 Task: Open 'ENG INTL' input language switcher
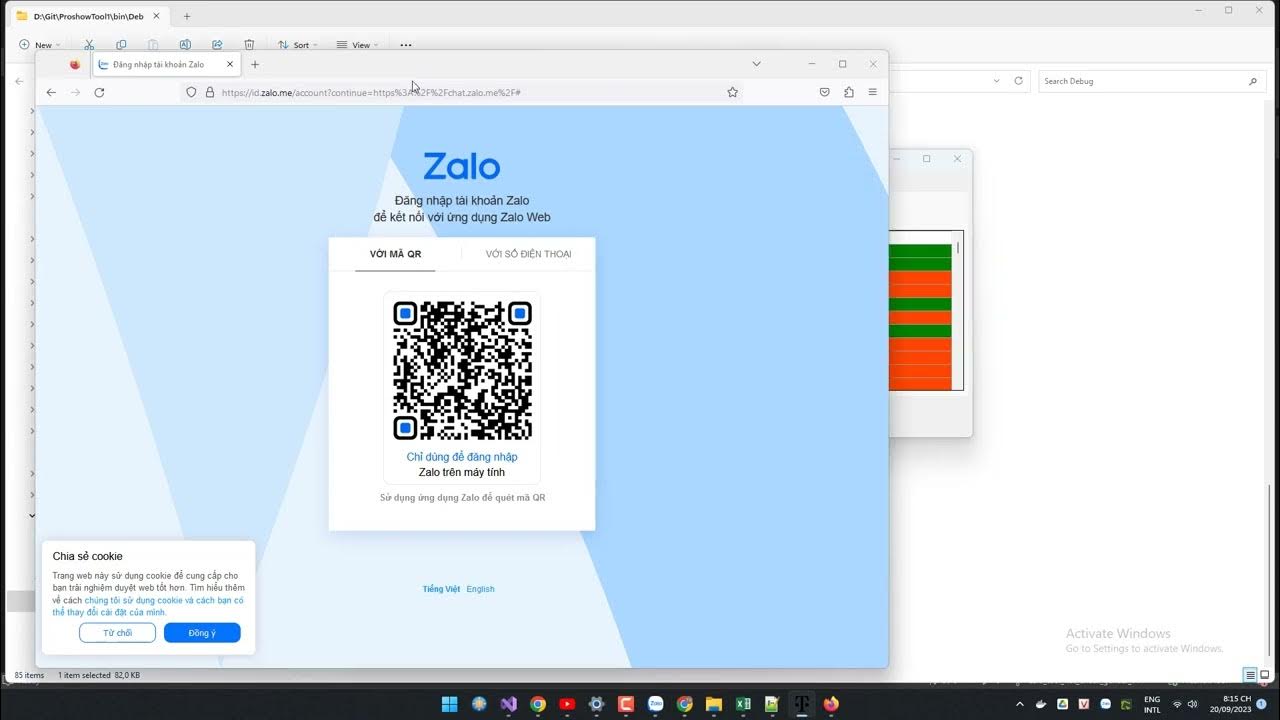[x=1152, y=704]
